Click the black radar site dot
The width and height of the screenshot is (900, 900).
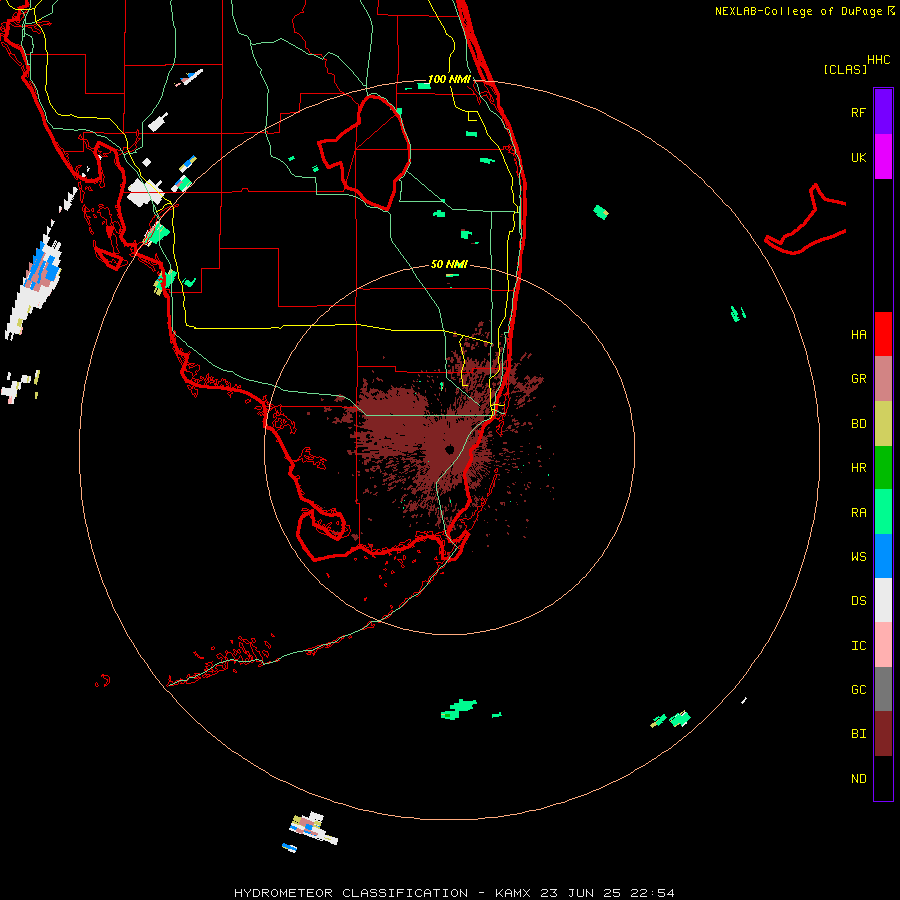pos(450,449)
